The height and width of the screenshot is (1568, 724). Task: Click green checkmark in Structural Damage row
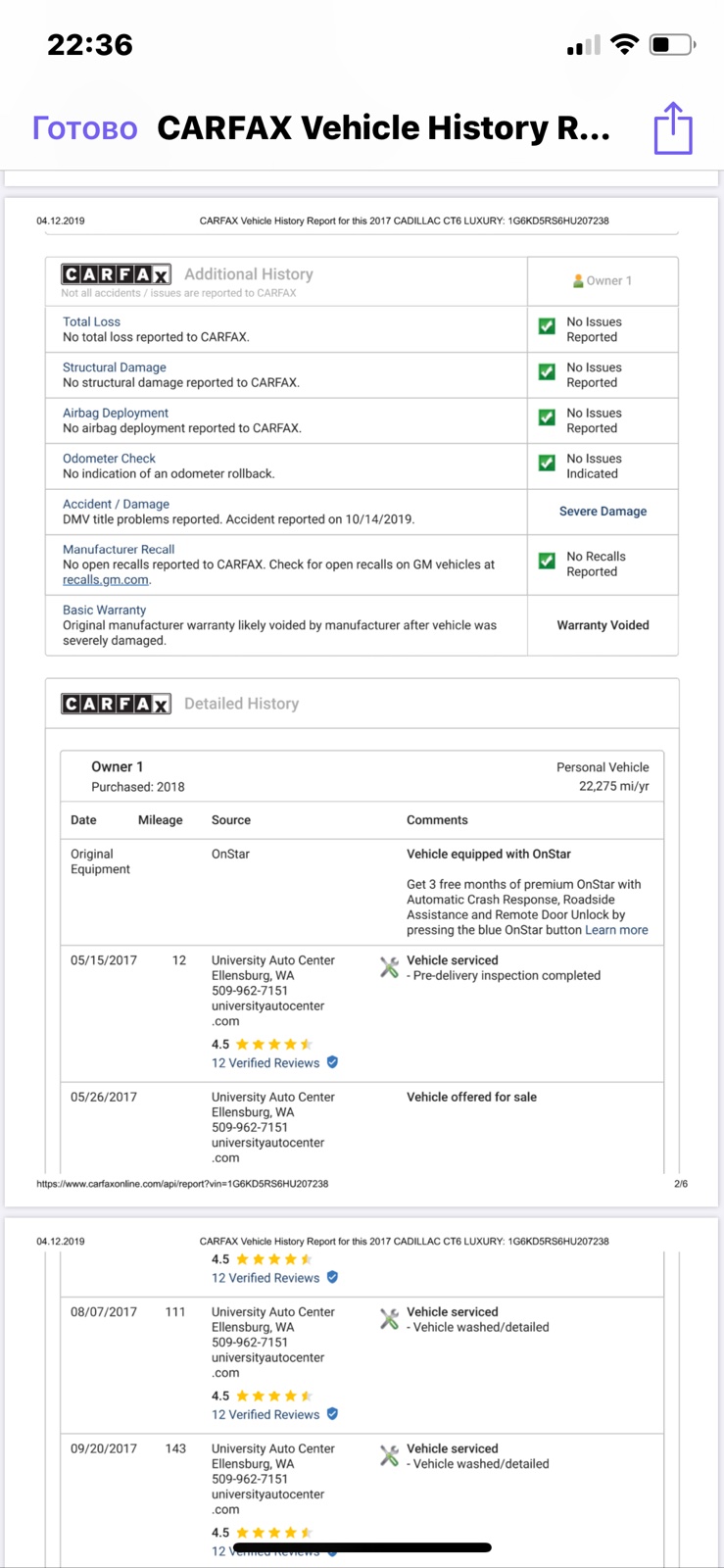(x=547, y=372)
